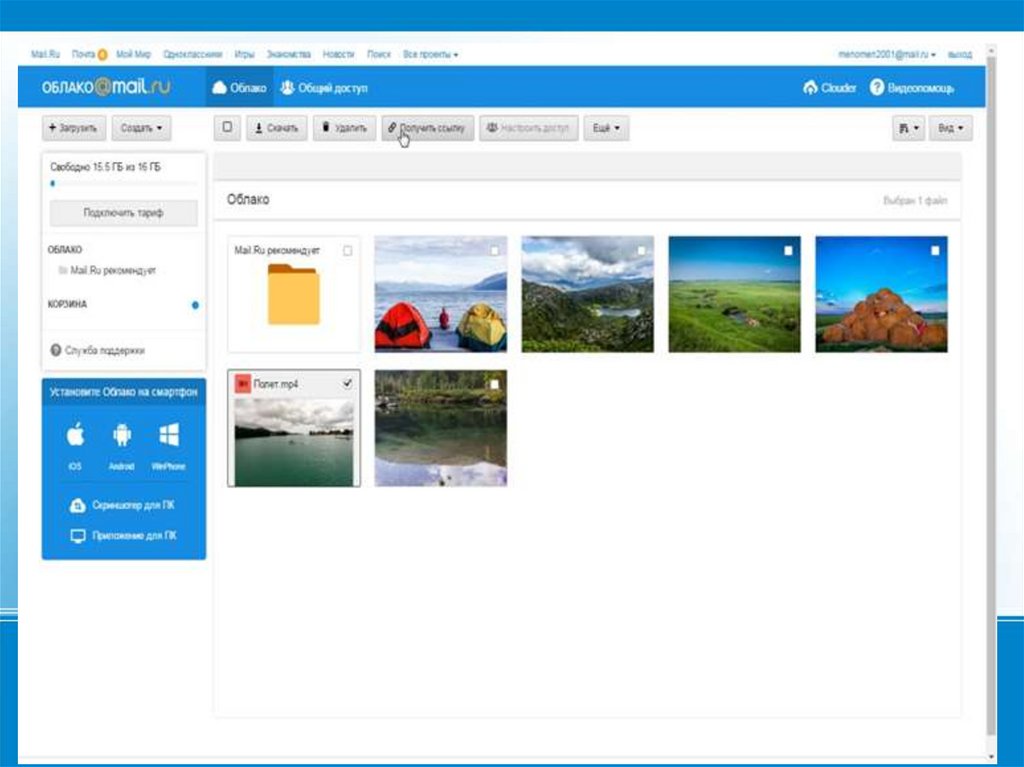Open the tents by lake thumbnail
This screenshot has width=1024, height=767.
point(441,295)
